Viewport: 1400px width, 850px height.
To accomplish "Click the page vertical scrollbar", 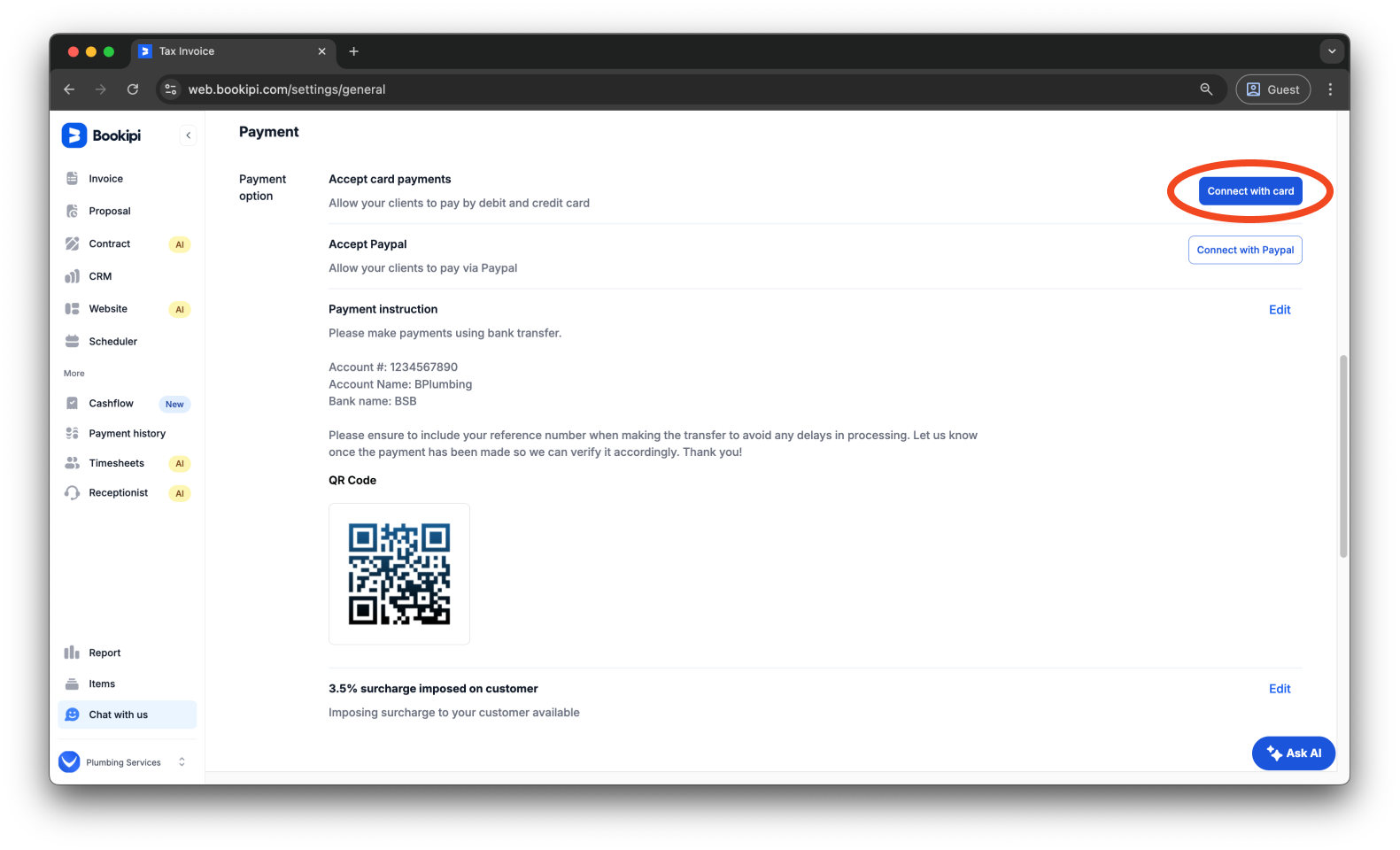I will pos(1343,456).
